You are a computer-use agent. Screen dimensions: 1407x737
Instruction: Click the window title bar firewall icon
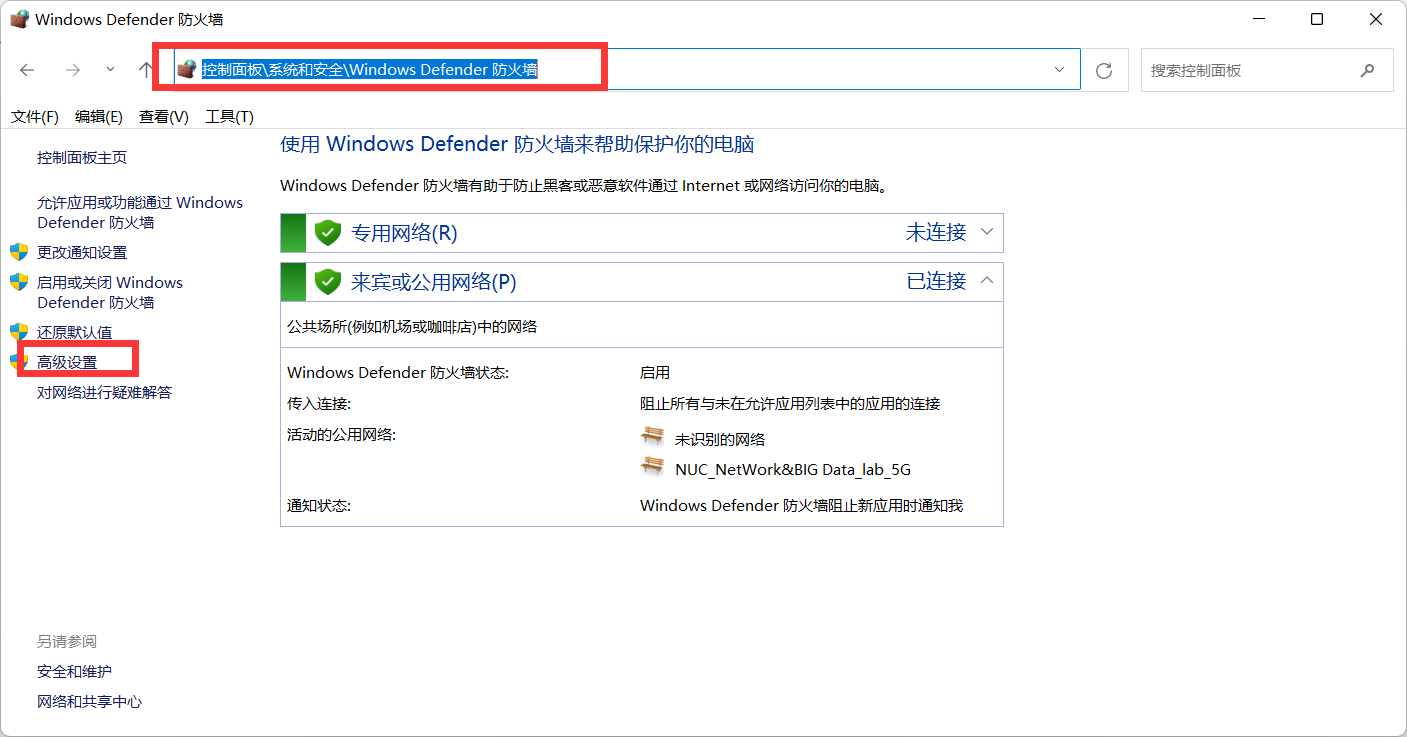pos(19,19)
